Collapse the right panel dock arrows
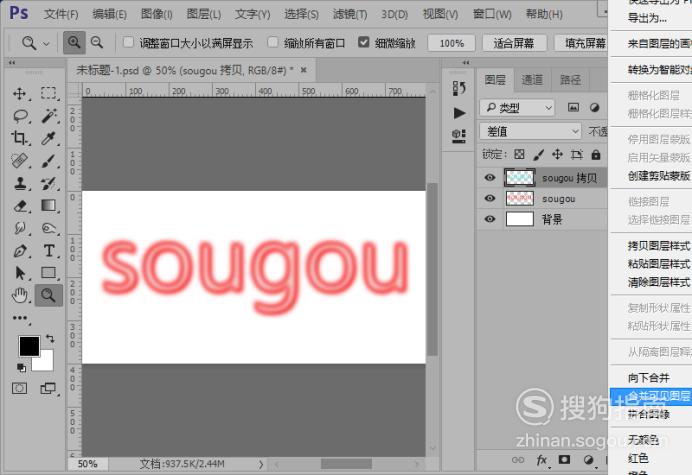The image size is (692, 475). coord(466,63)
